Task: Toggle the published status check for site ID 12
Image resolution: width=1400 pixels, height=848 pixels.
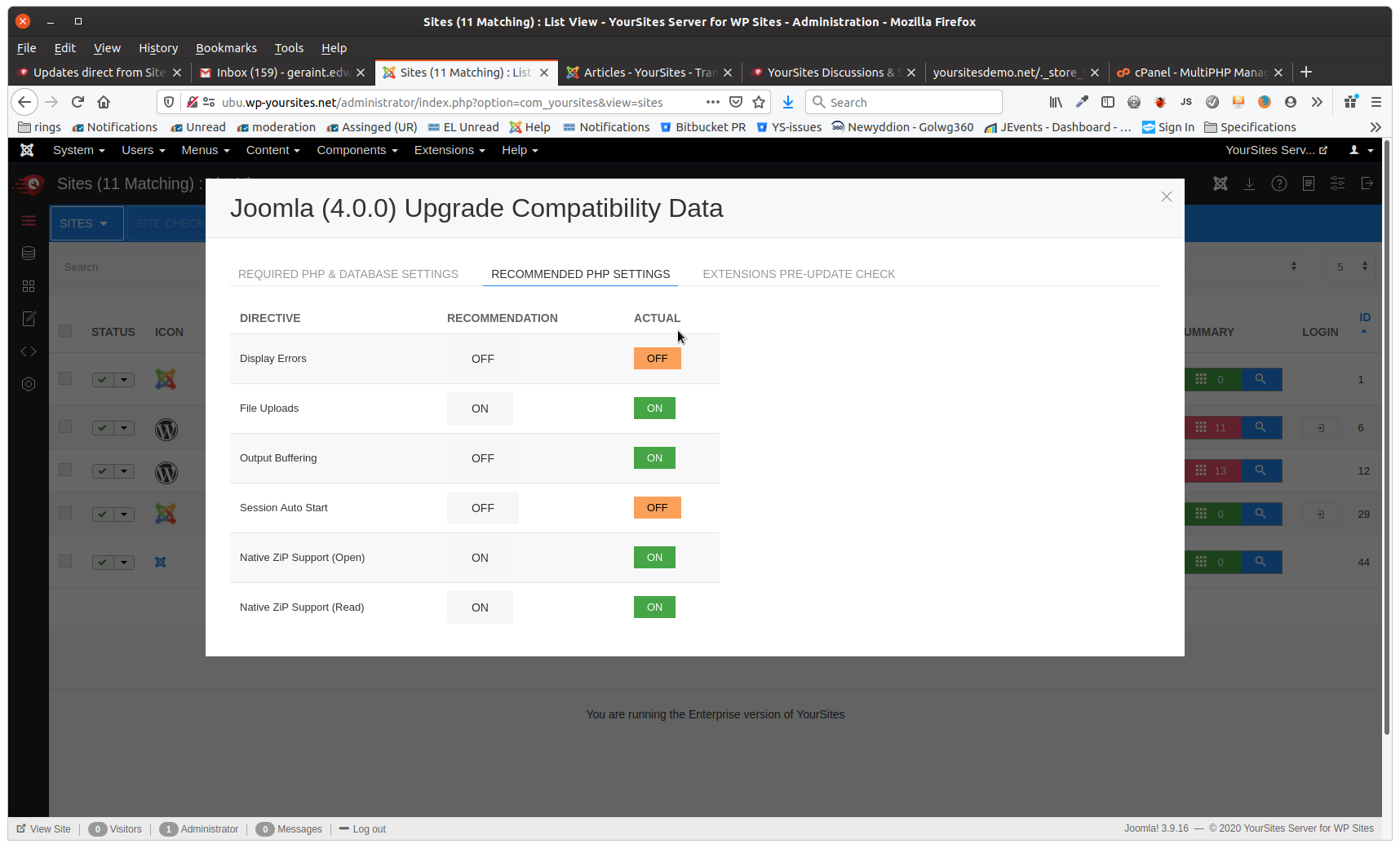Action: [103, 471]
